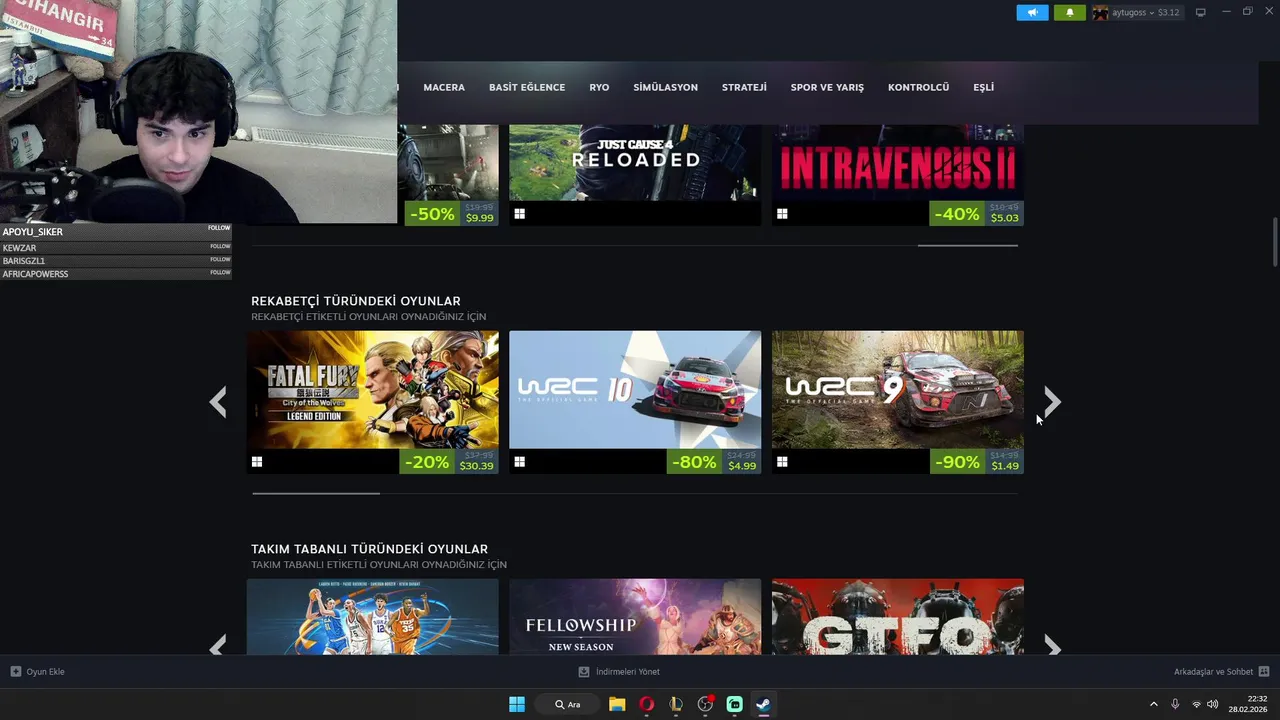Open Opera browser from the taskbar
This screenshot has height=720, width=1280.
pos(647,704)
